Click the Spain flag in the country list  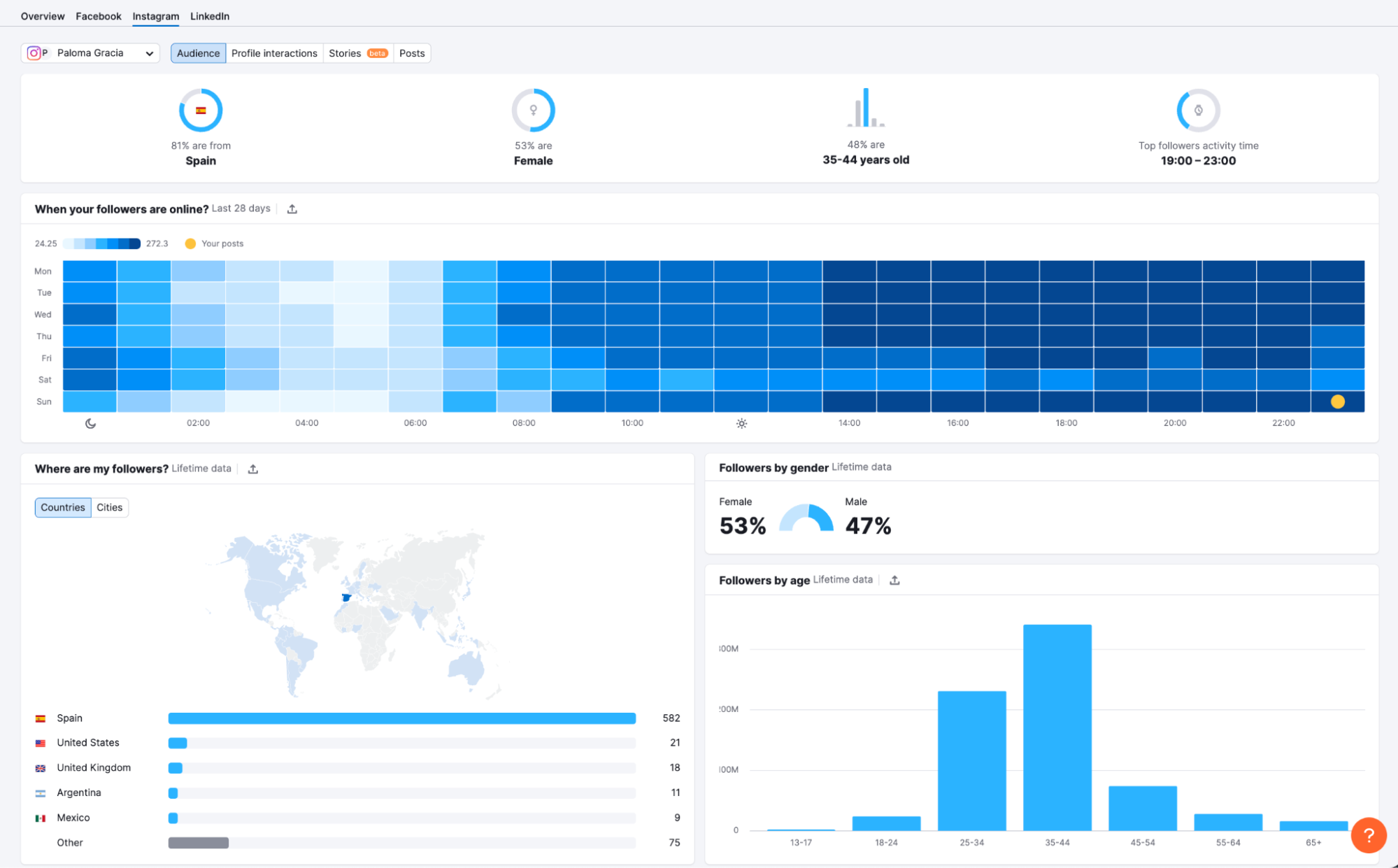(x=40, y=718)
